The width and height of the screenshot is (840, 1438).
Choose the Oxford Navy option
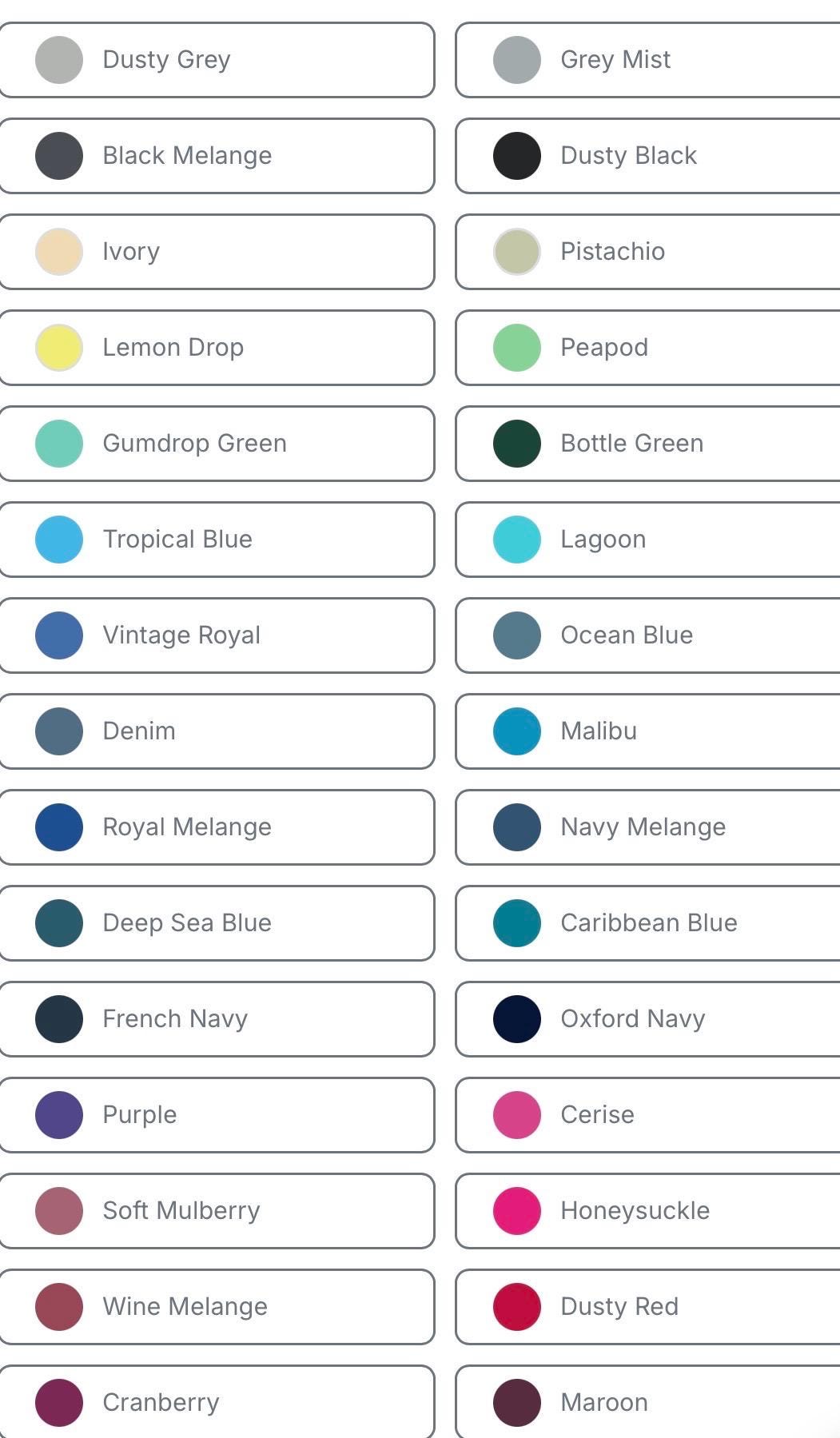point(517,1019)
